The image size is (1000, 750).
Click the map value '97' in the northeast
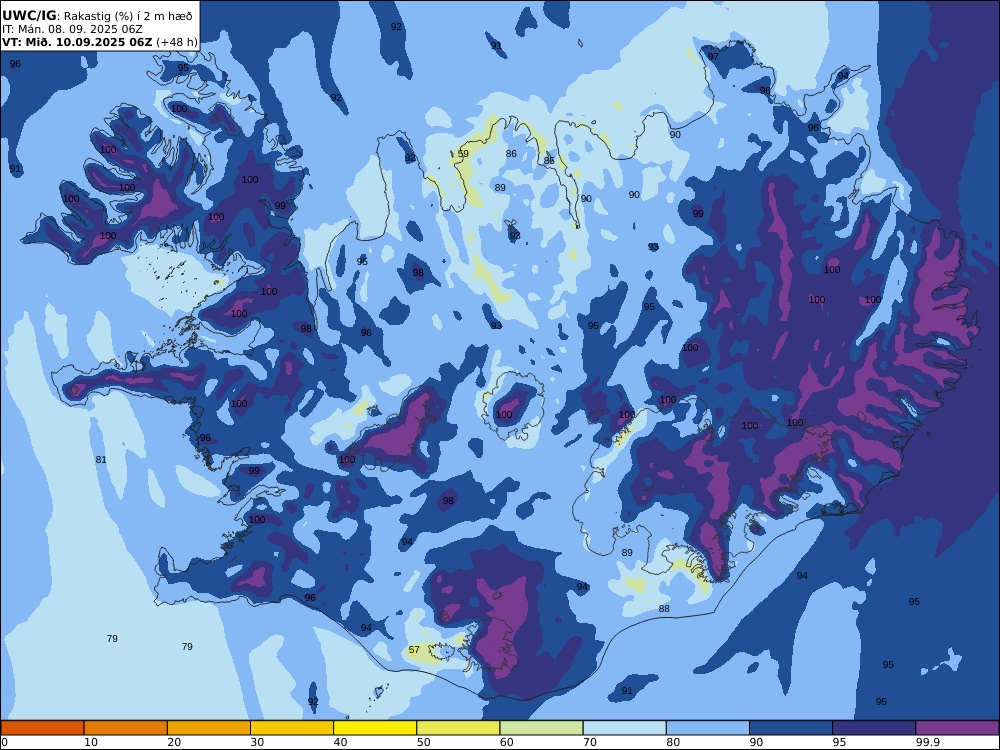[714, 57]
